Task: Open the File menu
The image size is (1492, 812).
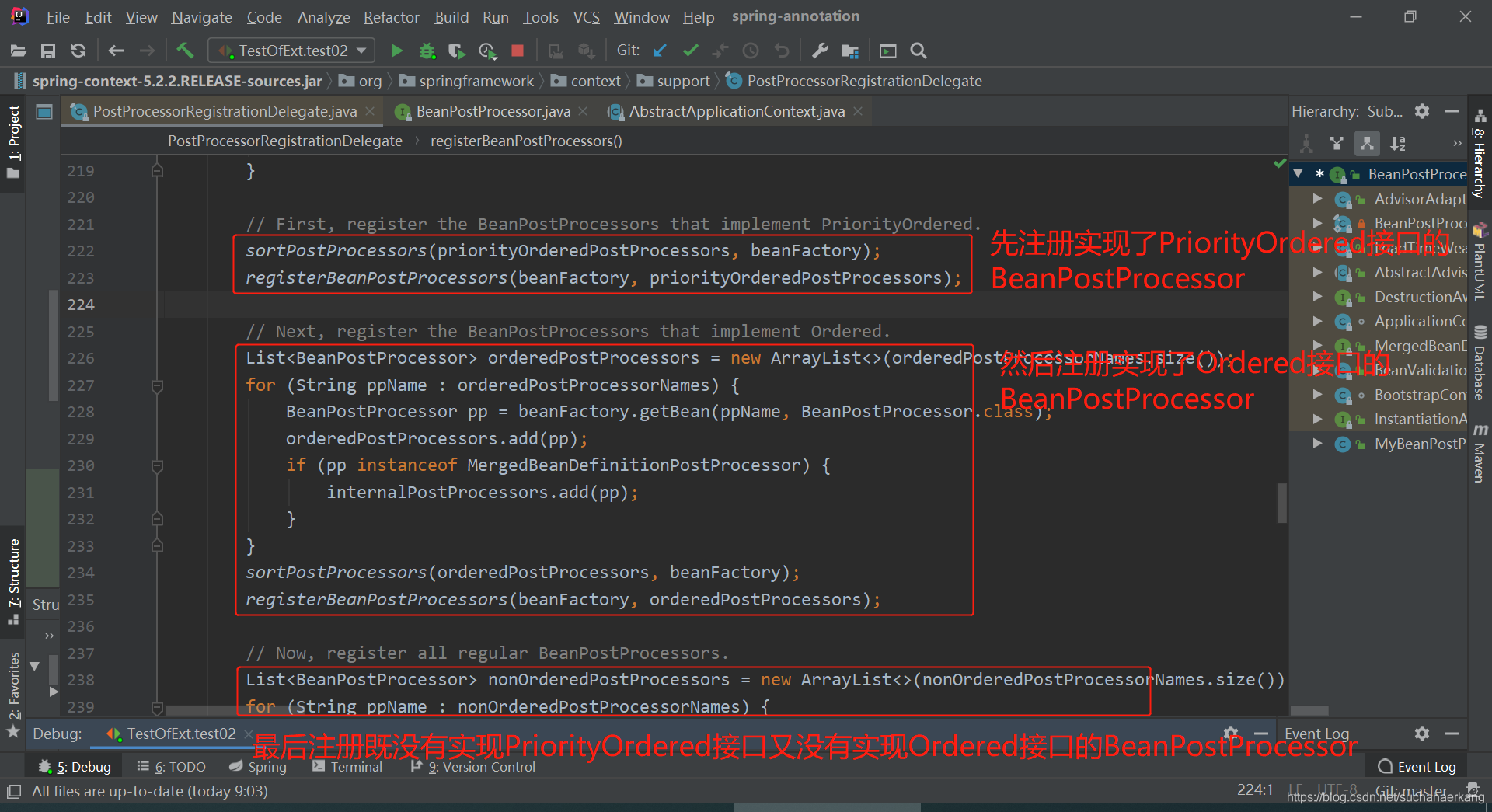Action: [58, 16]
